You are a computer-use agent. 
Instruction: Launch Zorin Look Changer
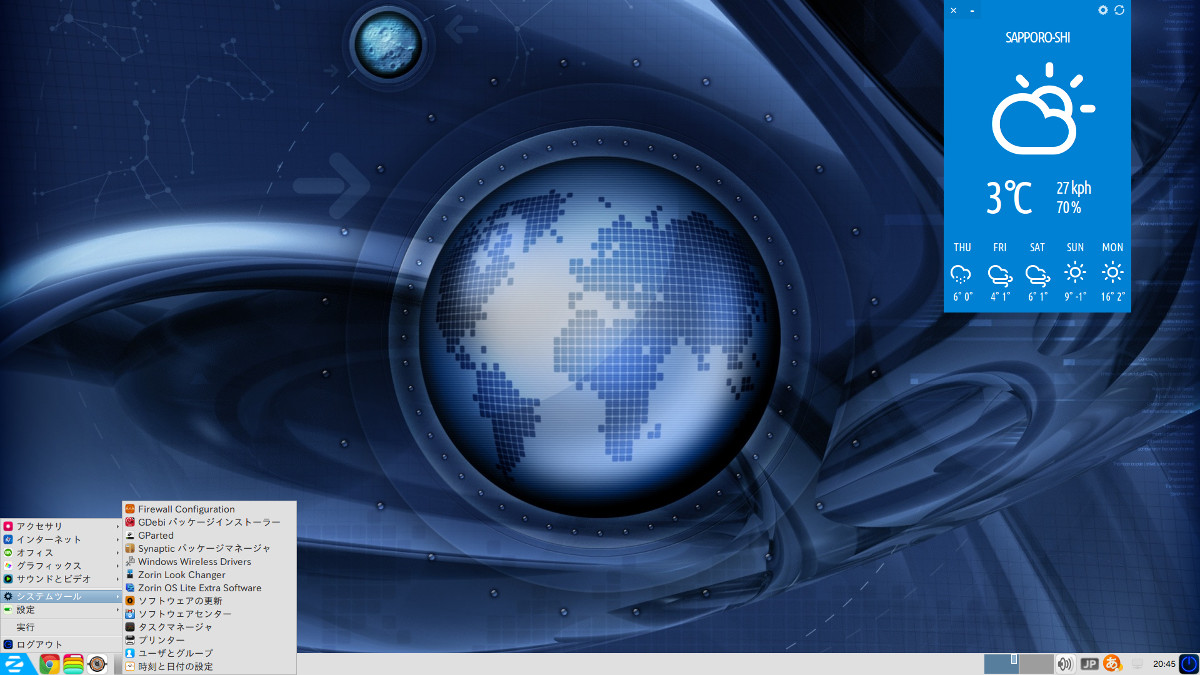tap(209, 574)
